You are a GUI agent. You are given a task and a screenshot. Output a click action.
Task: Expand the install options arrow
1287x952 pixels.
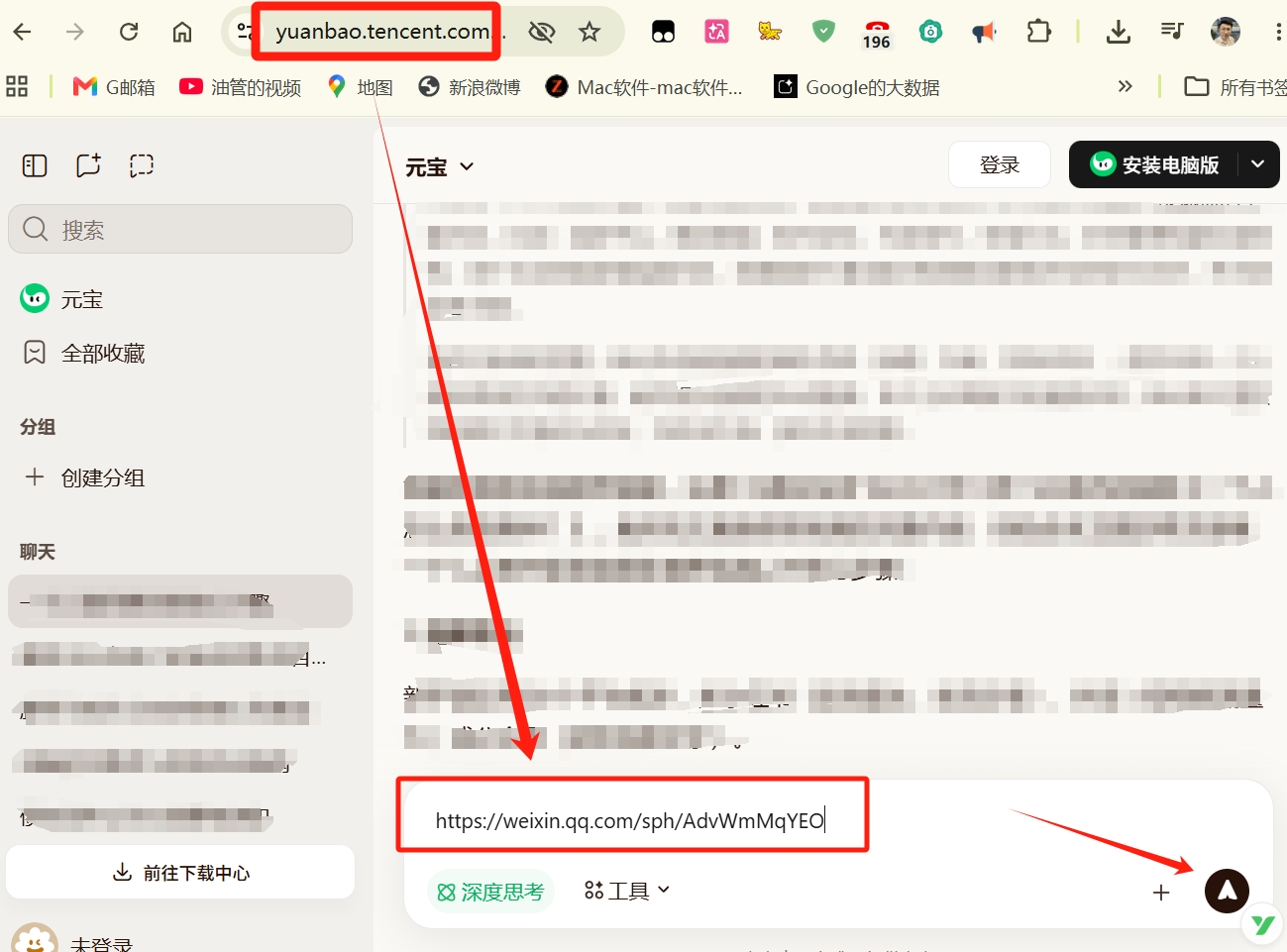coord(1258,164)
